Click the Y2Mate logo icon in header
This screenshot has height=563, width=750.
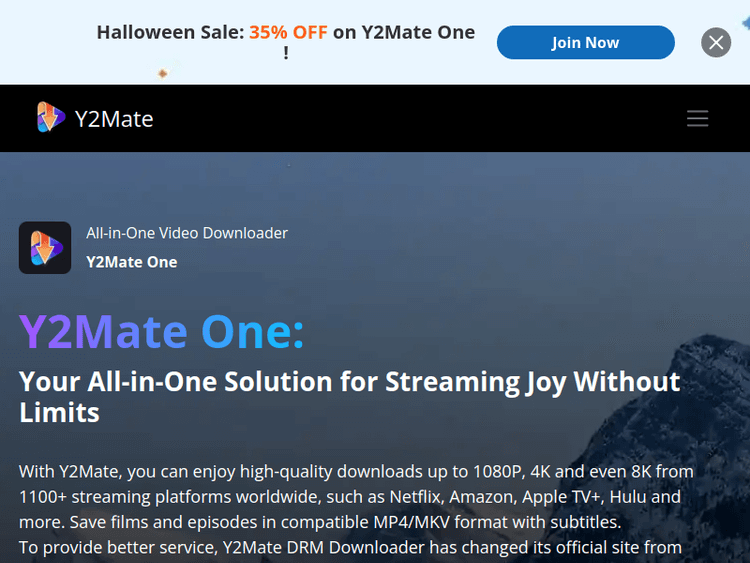tap(51, 117)
